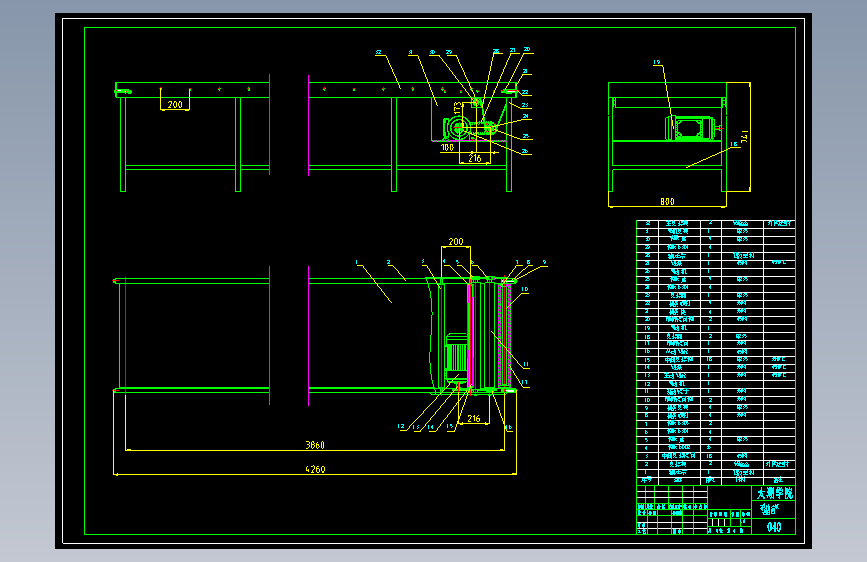Click the 800 width dimension text

tap(667, 201)
